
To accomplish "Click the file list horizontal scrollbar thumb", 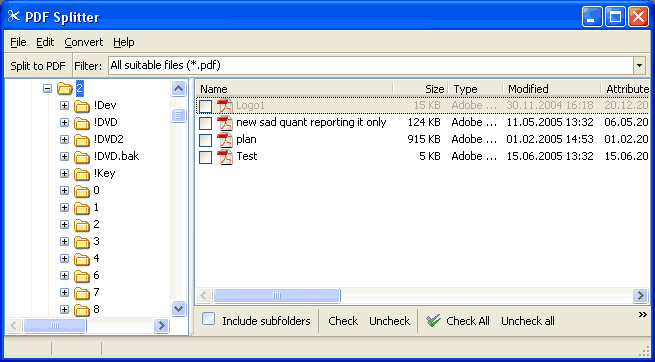I will click(277, 296).
